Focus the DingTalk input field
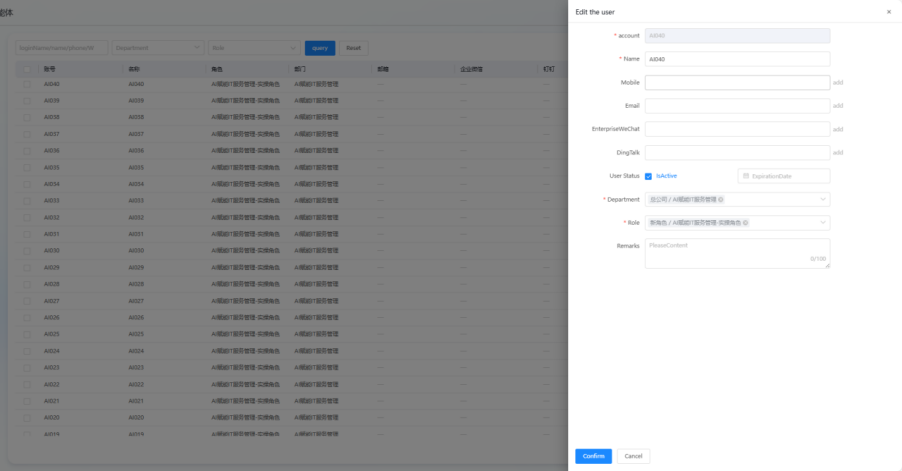 [737, 153]
